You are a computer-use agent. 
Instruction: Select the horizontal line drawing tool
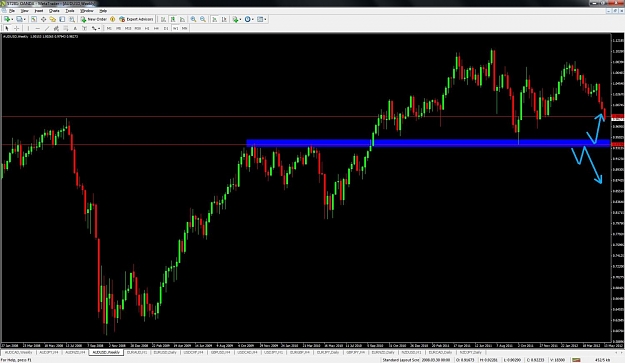coord(37,28)
